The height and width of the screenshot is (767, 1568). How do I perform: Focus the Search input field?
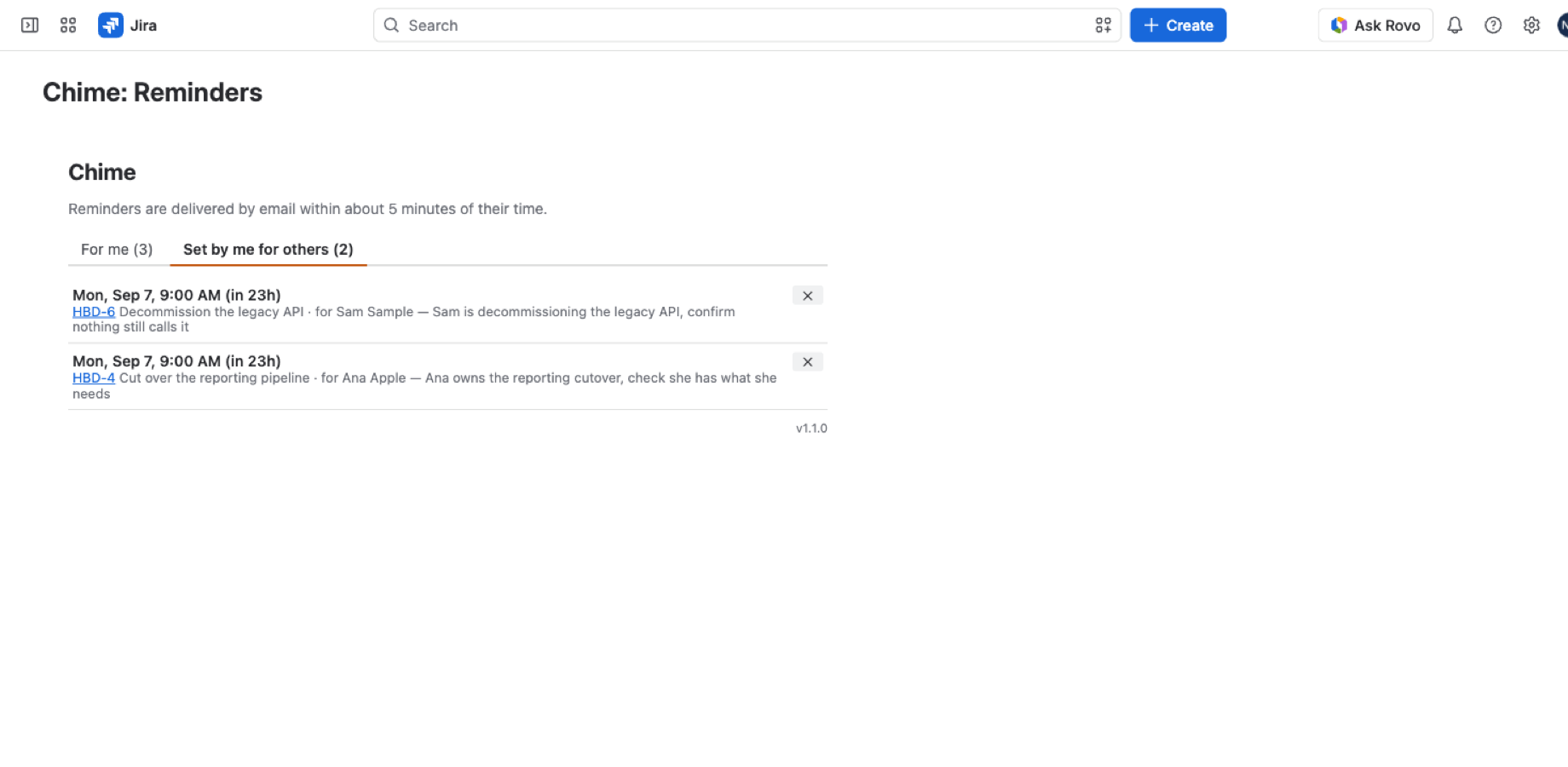point(747,26)
